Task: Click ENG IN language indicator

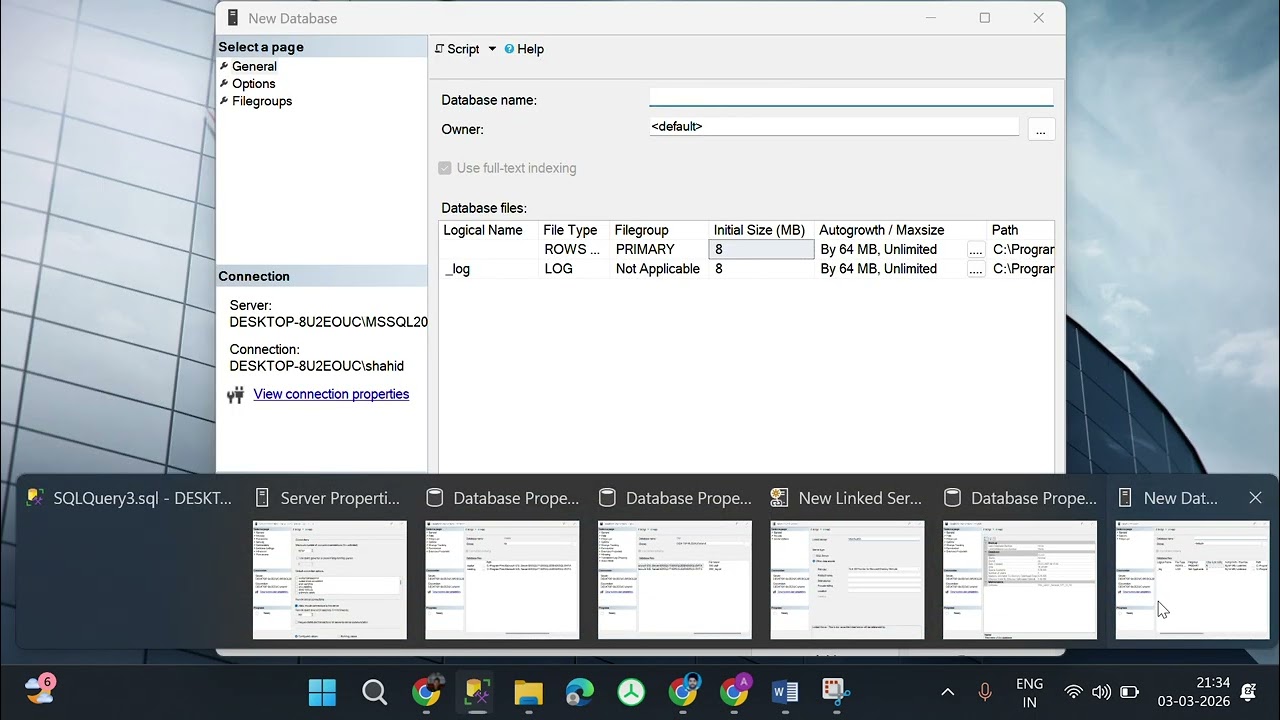Action: point(1029,692)
